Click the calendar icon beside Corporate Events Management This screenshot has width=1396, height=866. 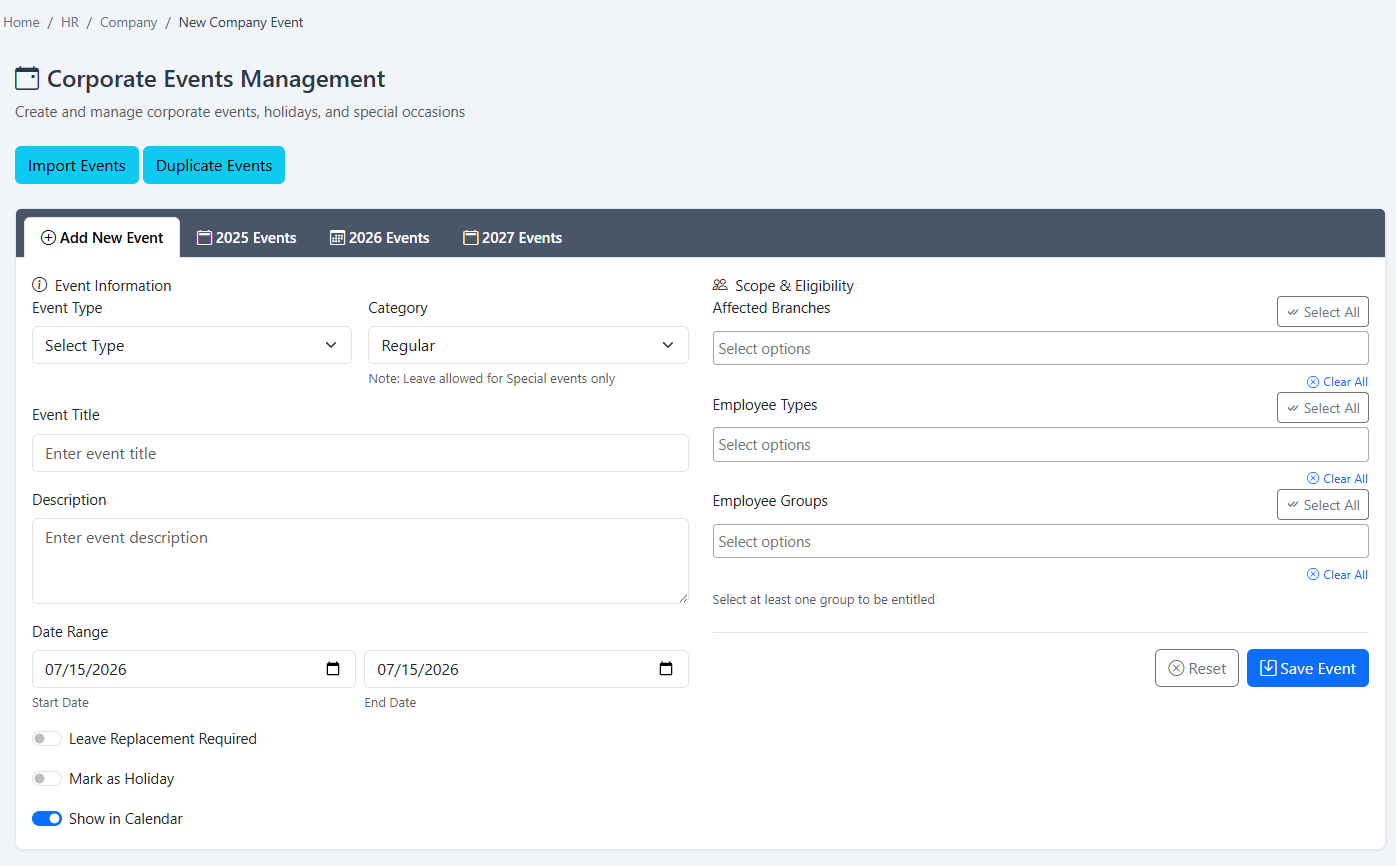click(27, 78)
